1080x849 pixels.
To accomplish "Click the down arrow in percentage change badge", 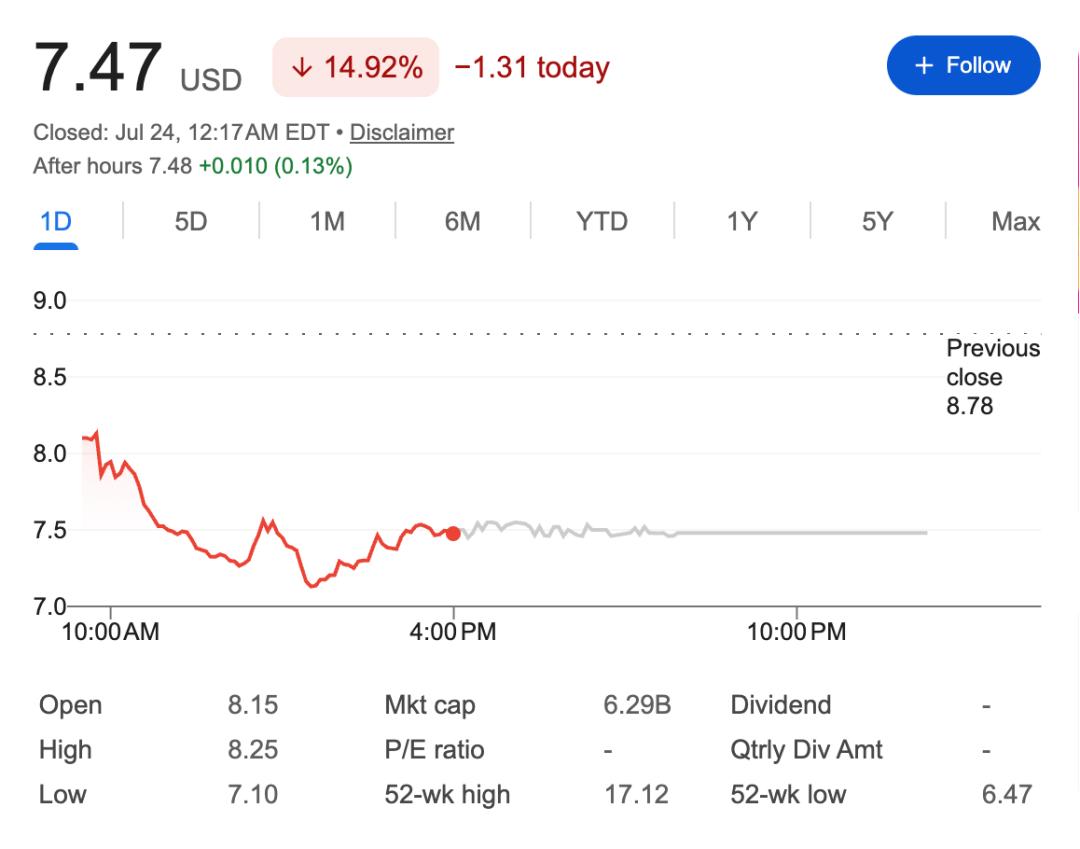I will tap(302, 67).
